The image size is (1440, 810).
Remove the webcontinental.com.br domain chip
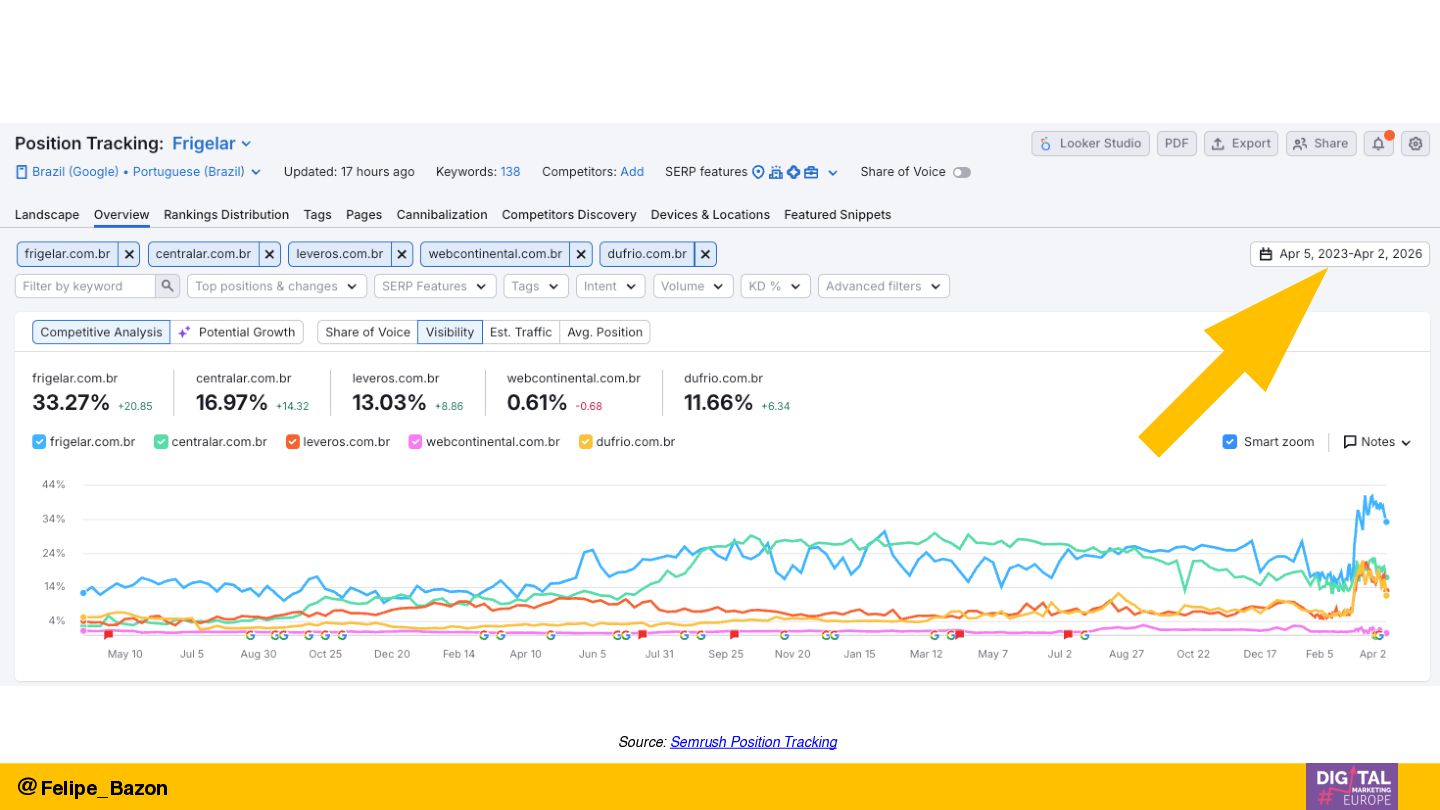pyautogui.click(x=581, y=254)
